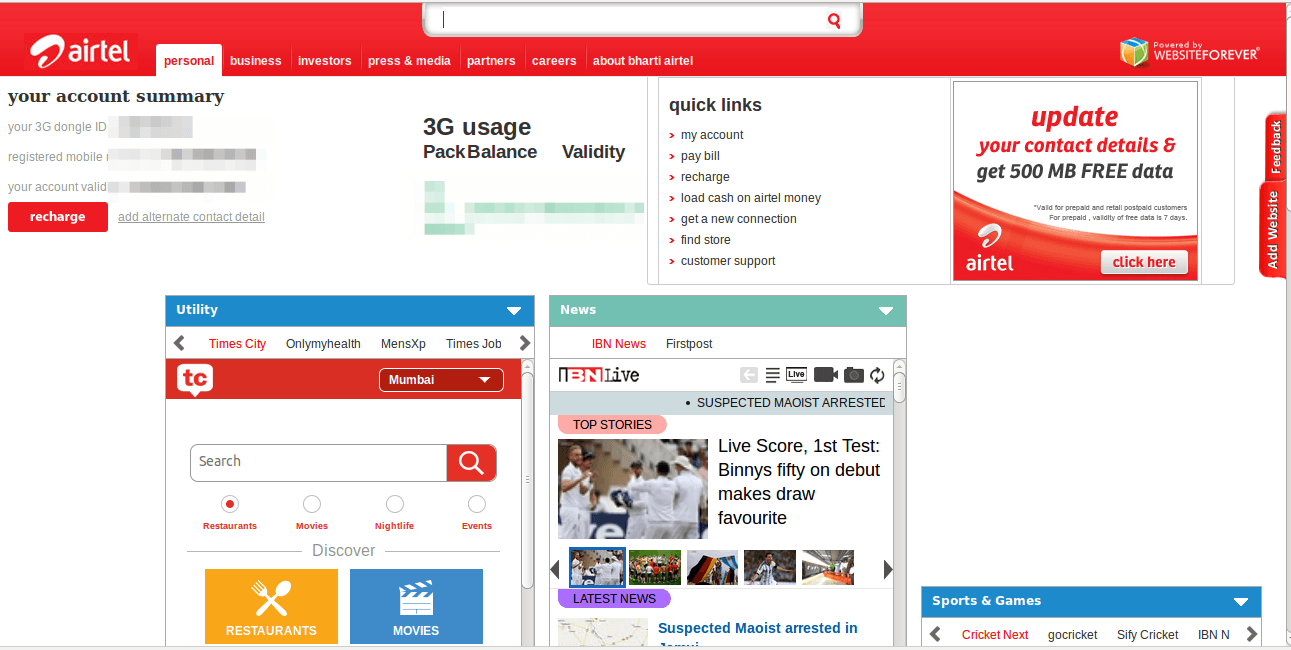Open the partners tab

(491, 61)
